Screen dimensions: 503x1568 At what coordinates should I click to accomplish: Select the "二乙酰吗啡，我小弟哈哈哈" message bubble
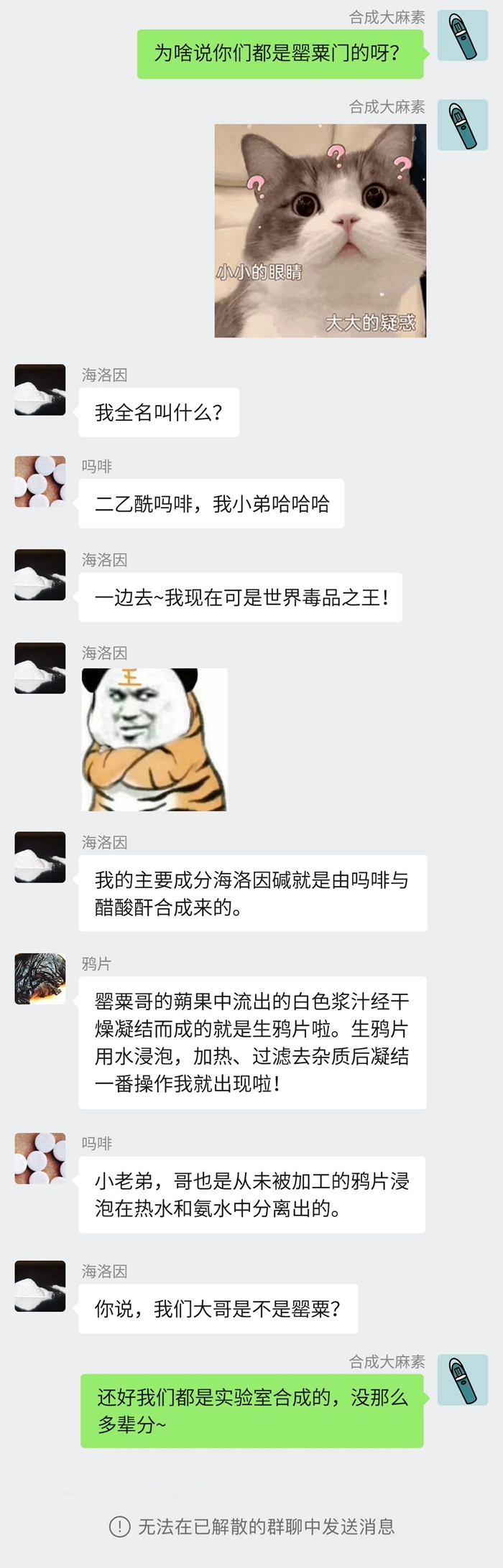point(211,504)
